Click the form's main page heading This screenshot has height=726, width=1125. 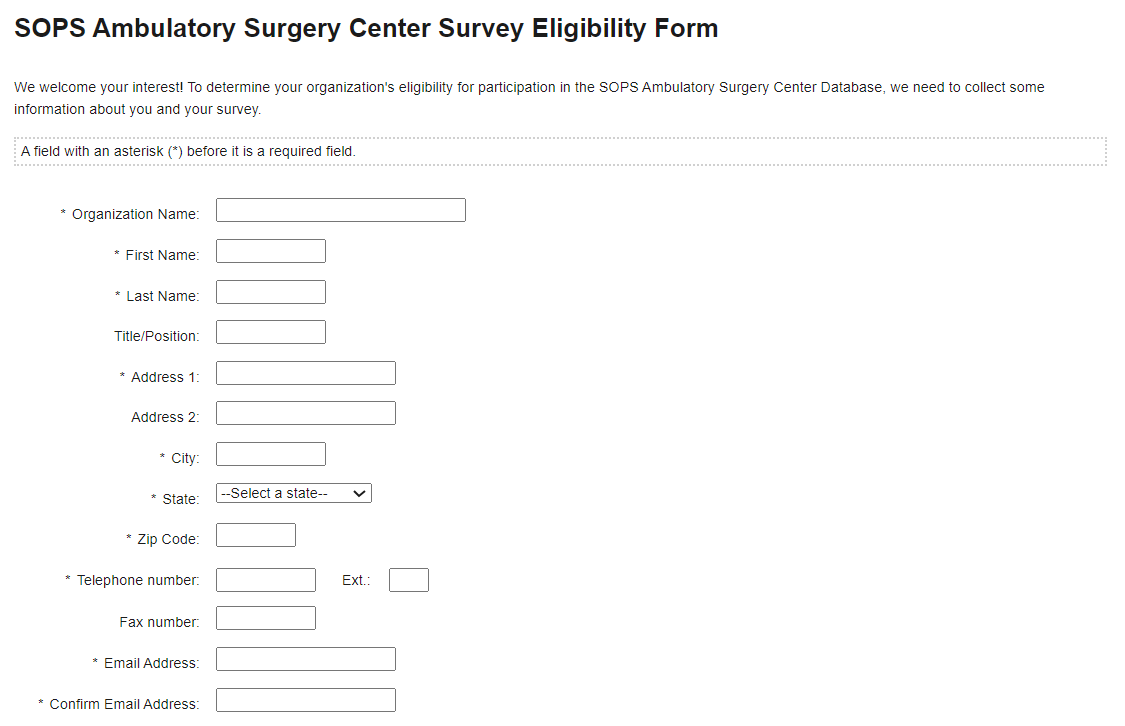tap(366, 28)
